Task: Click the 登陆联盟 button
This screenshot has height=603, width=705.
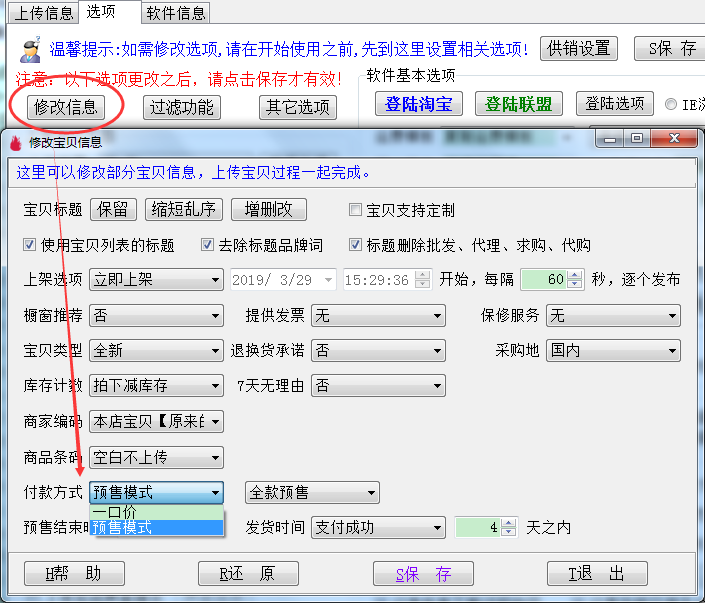Action: coord(518,104)
